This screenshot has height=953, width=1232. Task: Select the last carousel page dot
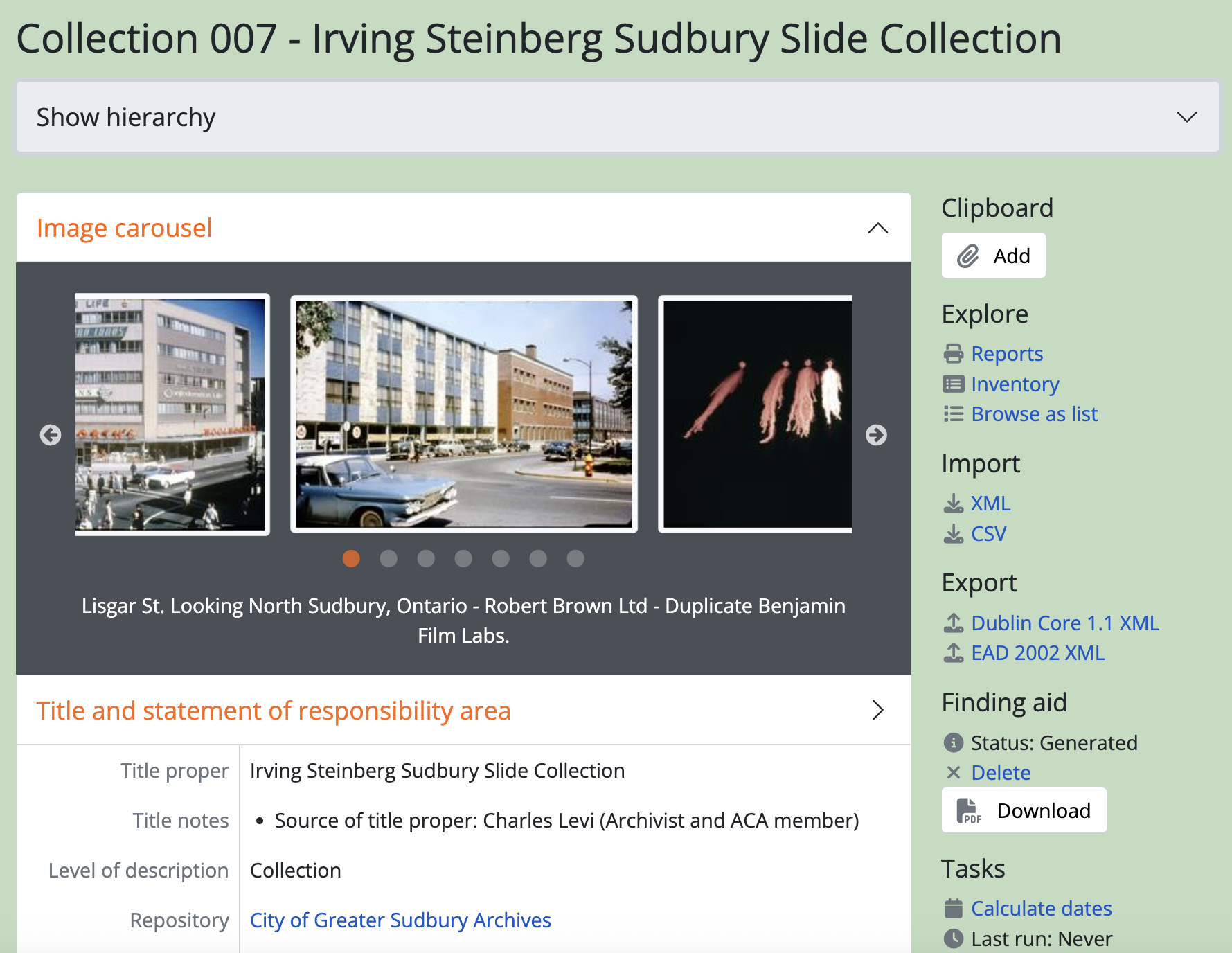click(575, 559)
